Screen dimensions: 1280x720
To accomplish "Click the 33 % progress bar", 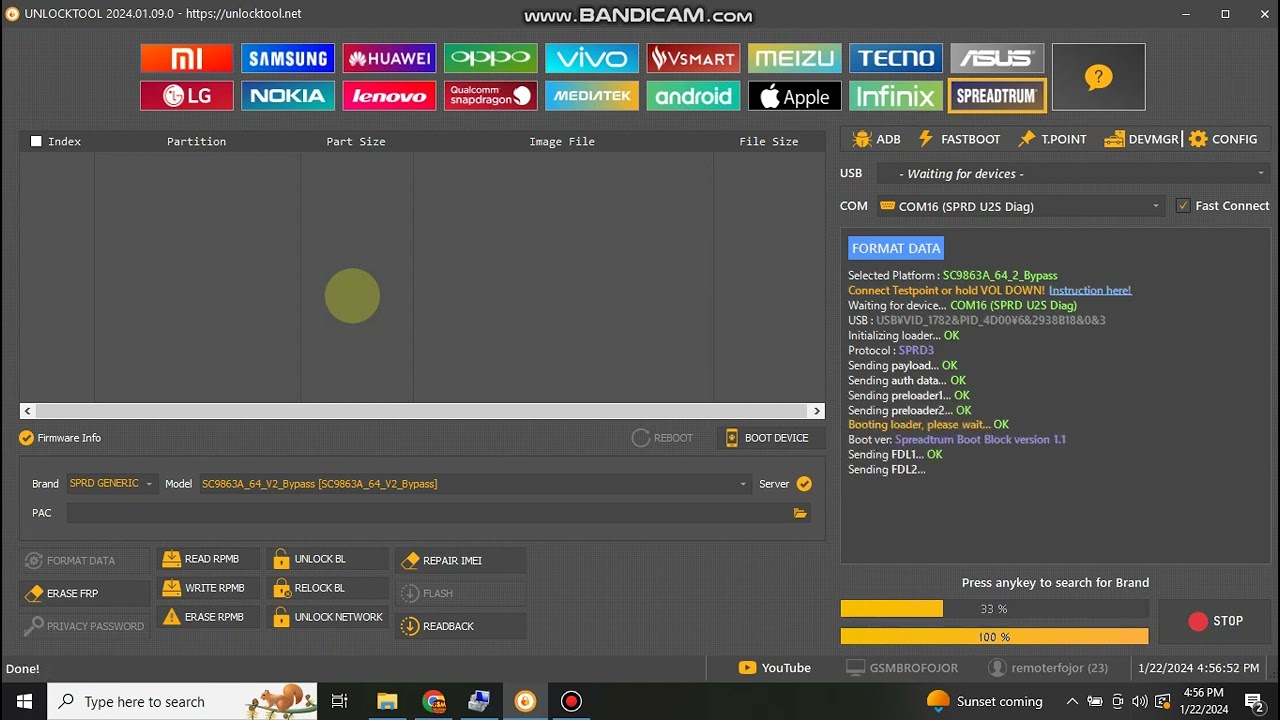I will [994, 609].
